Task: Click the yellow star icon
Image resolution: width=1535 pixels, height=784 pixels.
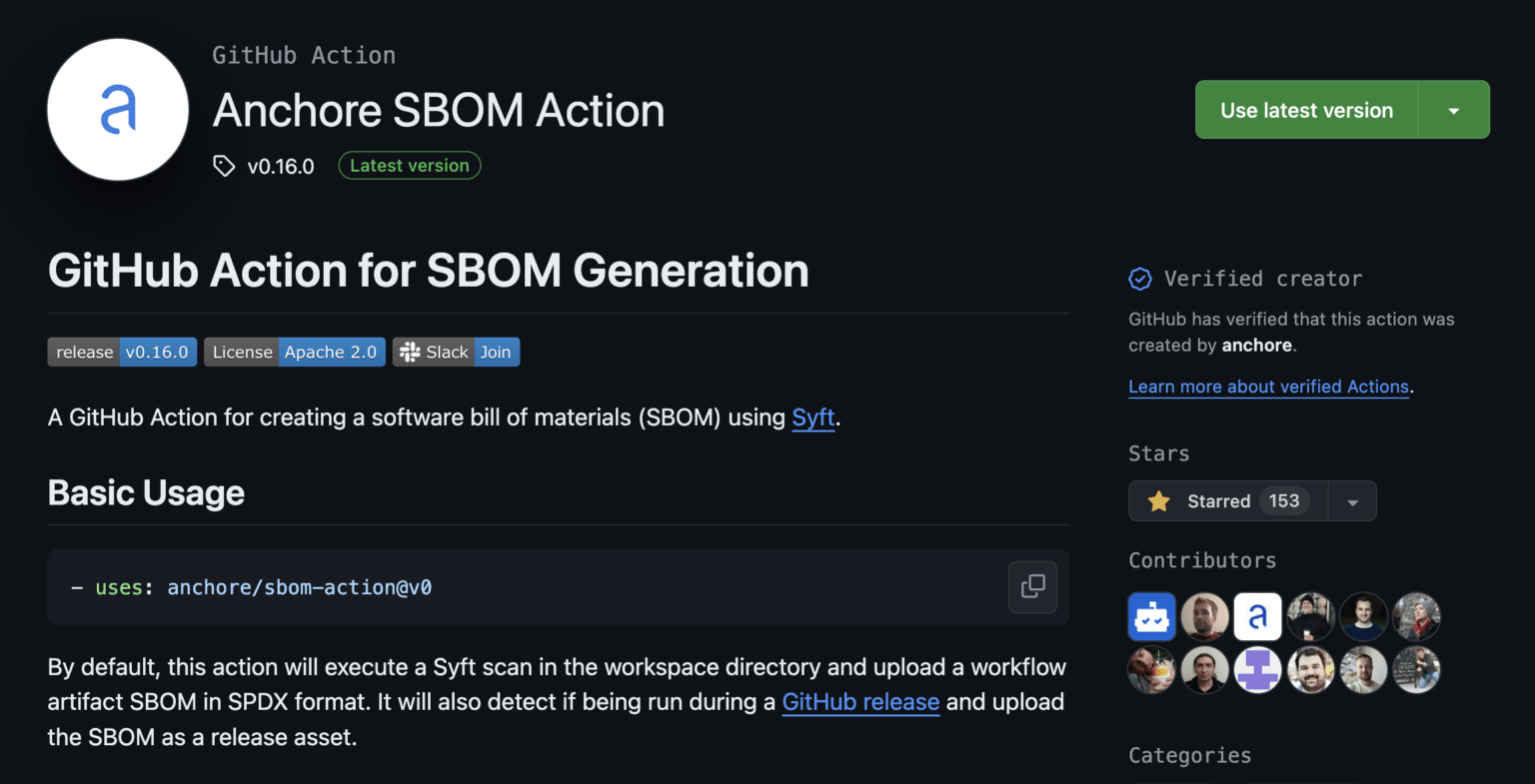Action: (x=1158, y=500)
